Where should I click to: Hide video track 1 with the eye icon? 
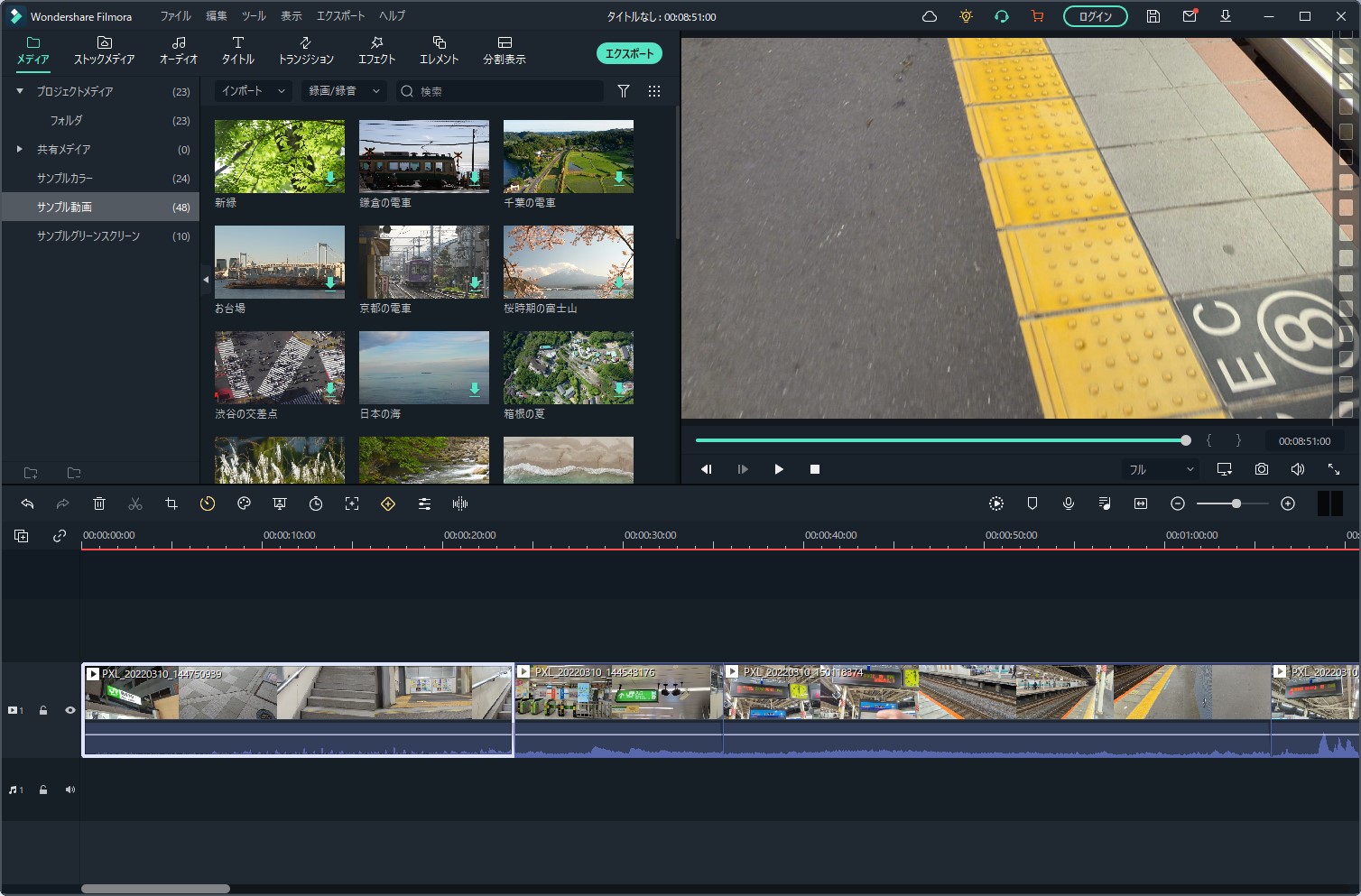tap(70, 711)
